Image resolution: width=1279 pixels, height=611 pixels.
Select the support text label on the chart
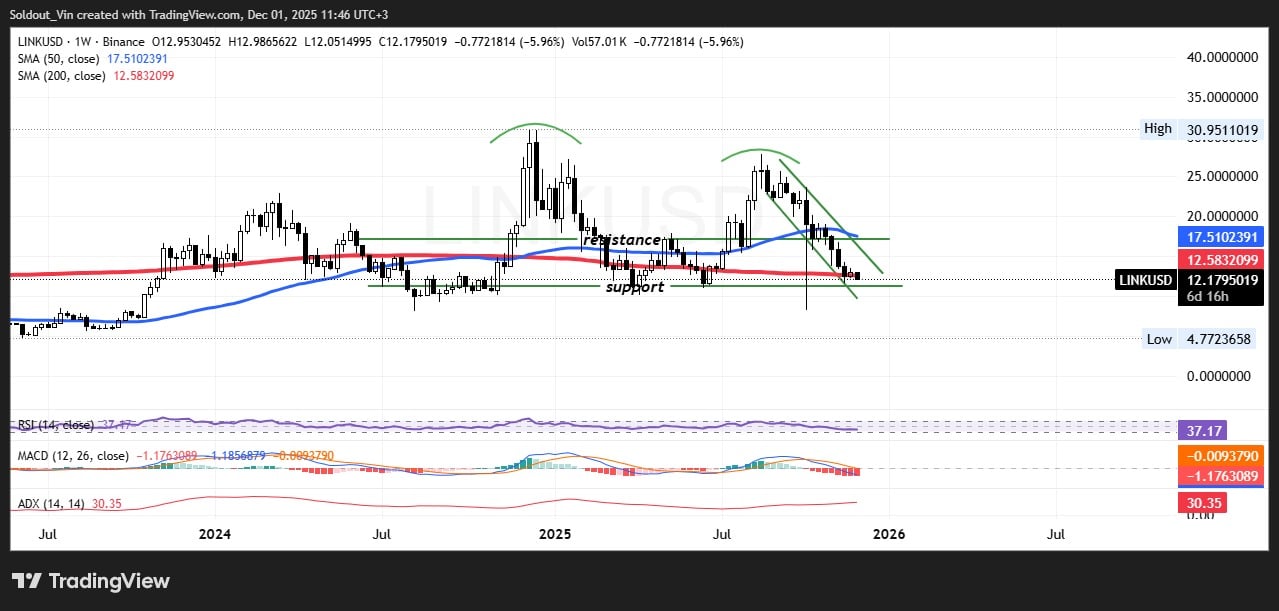[634, 287]
